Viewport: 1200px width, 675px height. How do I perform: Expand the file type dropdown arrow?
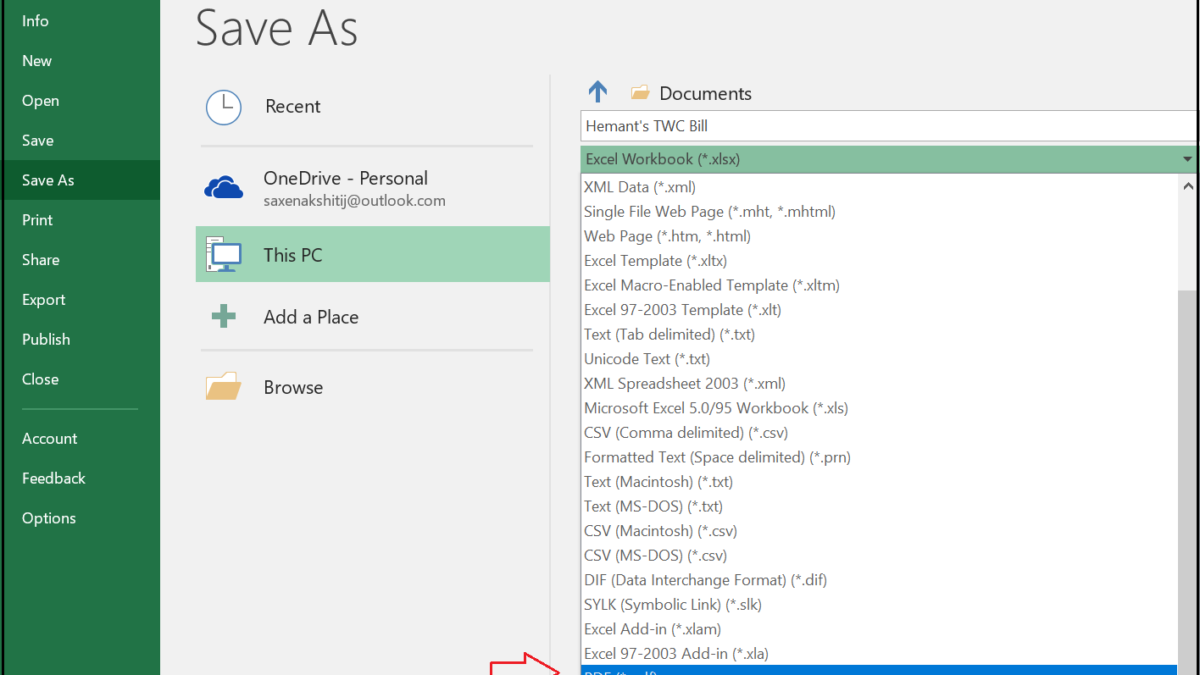pyautogui.click(x=1187, y=159)
